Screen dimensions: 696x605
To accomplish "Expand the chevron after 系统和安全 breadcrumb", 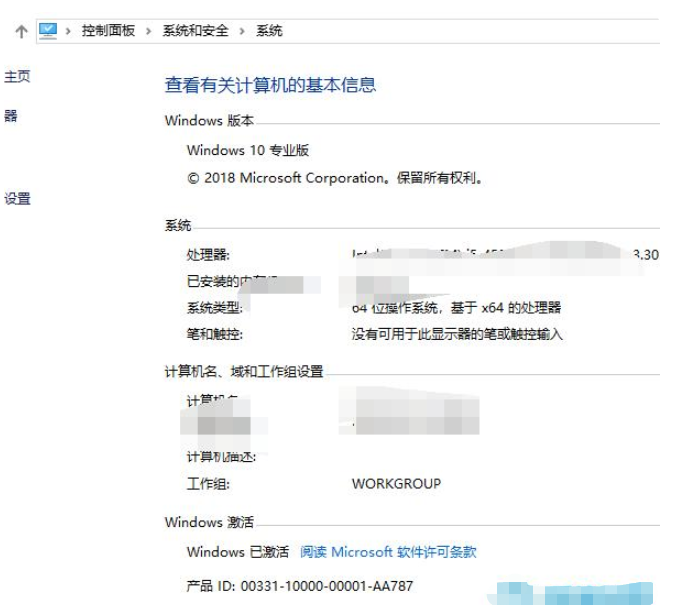I will pos(242,31).
